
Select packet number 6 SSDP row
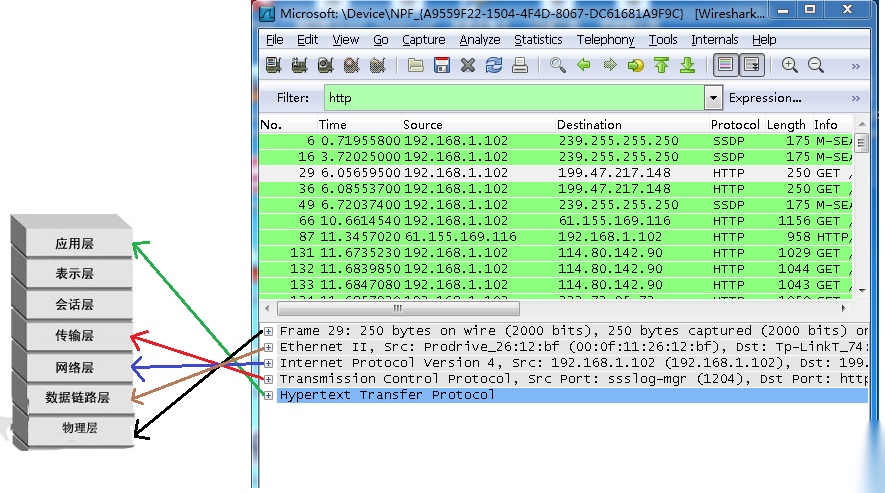click(x=555, y=141)
